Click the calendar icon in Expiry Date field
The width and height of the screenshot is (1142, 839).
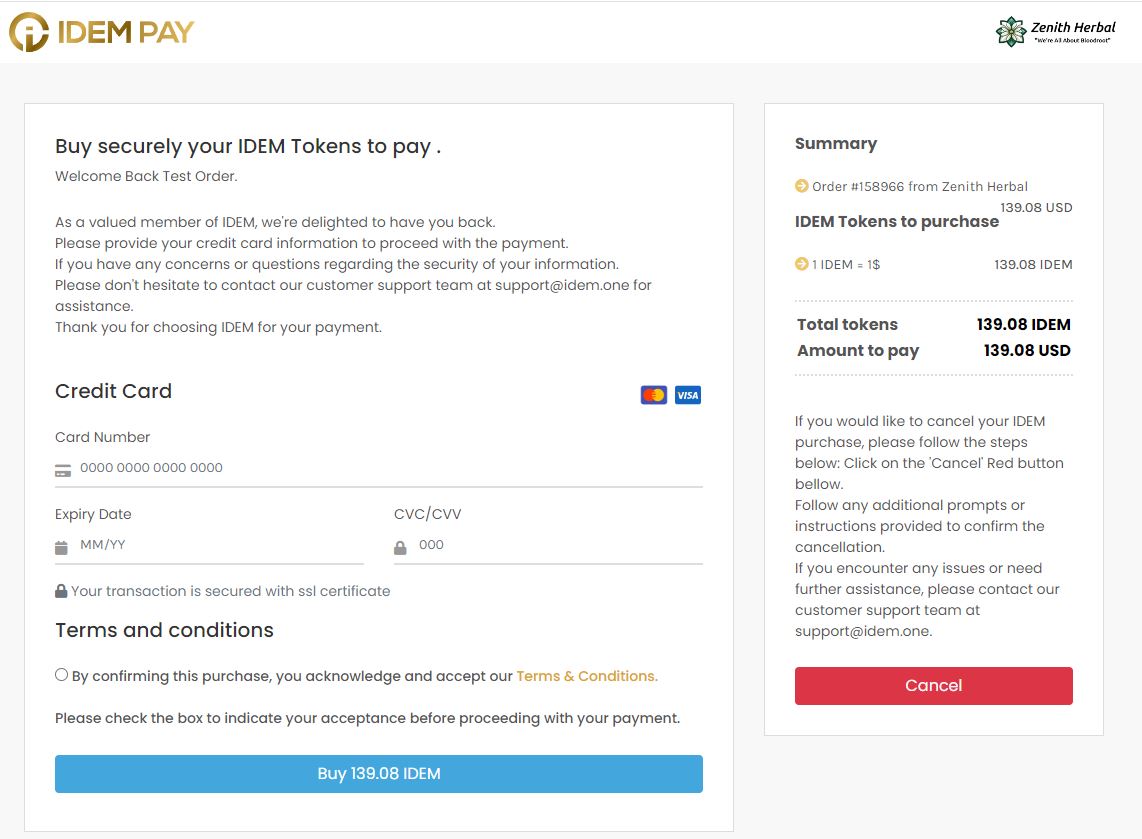[x=62, y=547]
